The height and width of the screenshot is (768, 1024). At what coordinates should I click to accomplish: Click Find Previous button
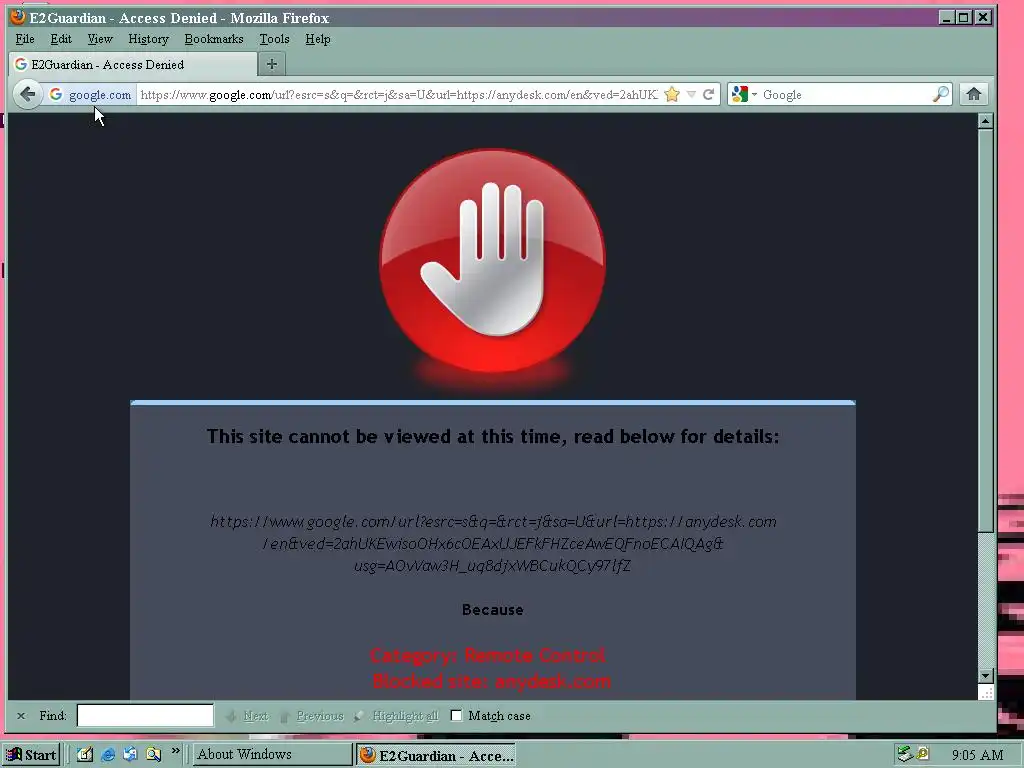pyautogui.click(x=312, y=716)
